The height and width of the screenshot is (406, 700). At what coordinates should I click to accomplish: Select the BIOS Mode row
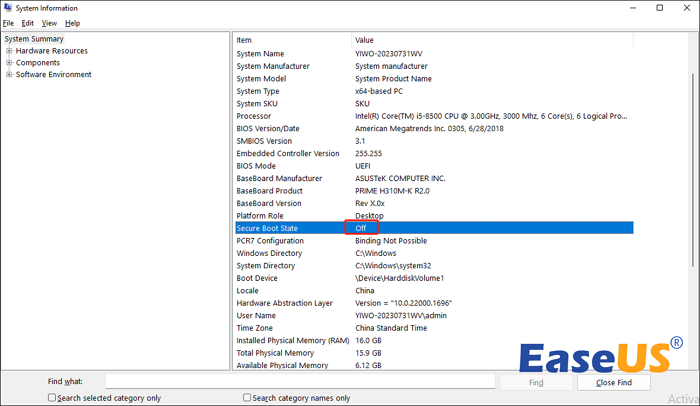[434, 166]
